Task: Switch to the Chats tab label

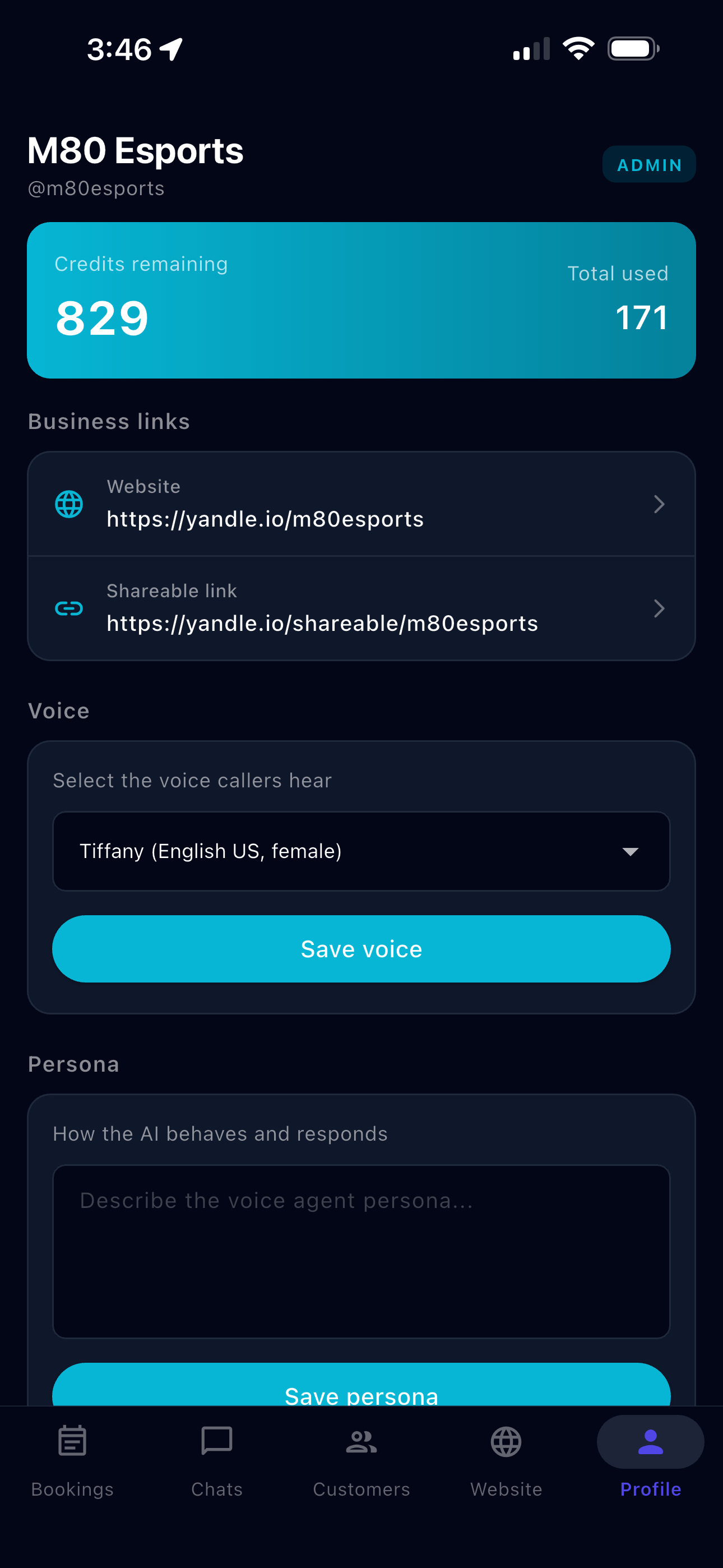Action: click(217, 1489)
